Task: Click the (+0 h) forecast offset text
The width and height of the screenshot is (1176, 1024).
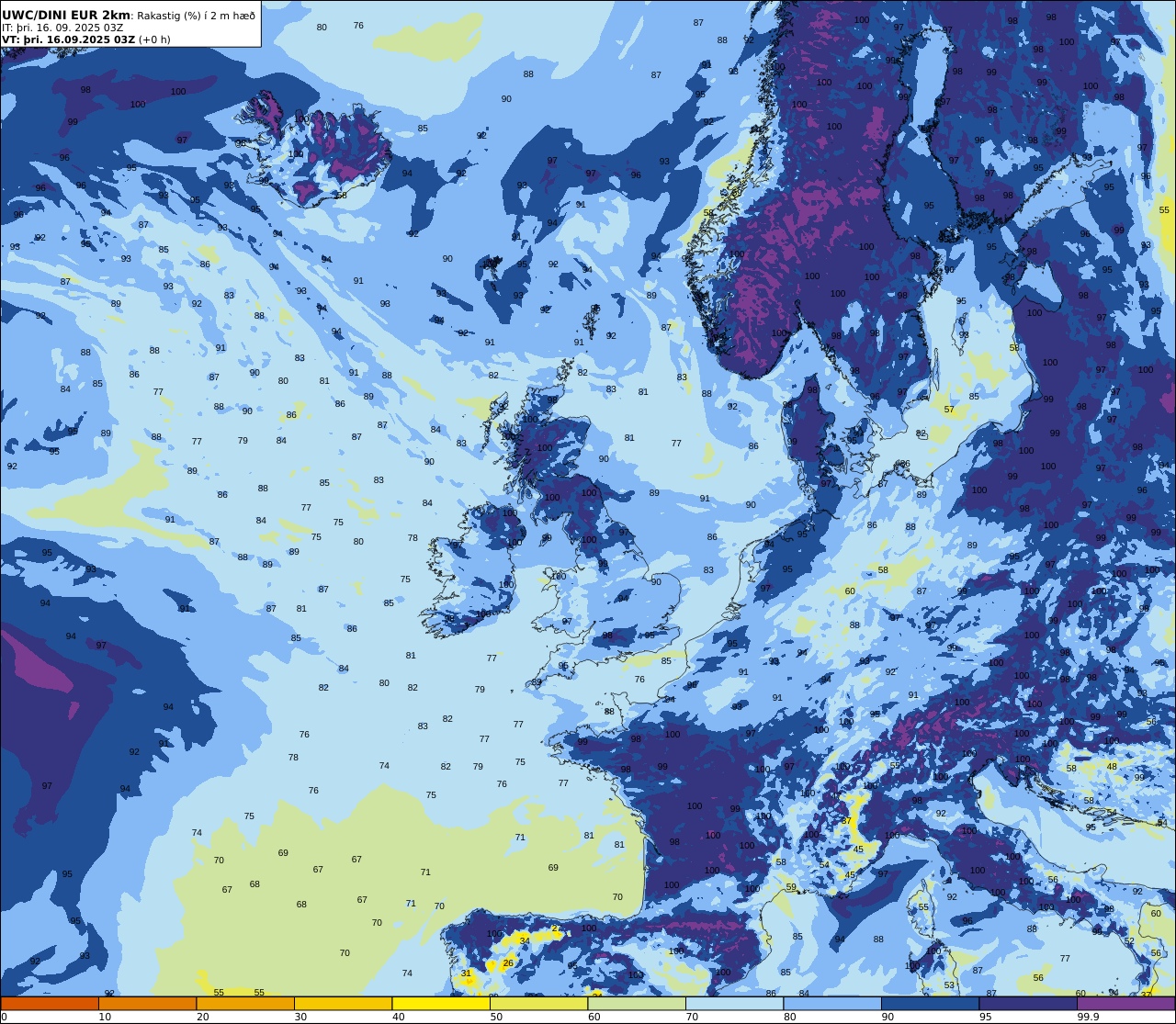Action: click(154, 39)
